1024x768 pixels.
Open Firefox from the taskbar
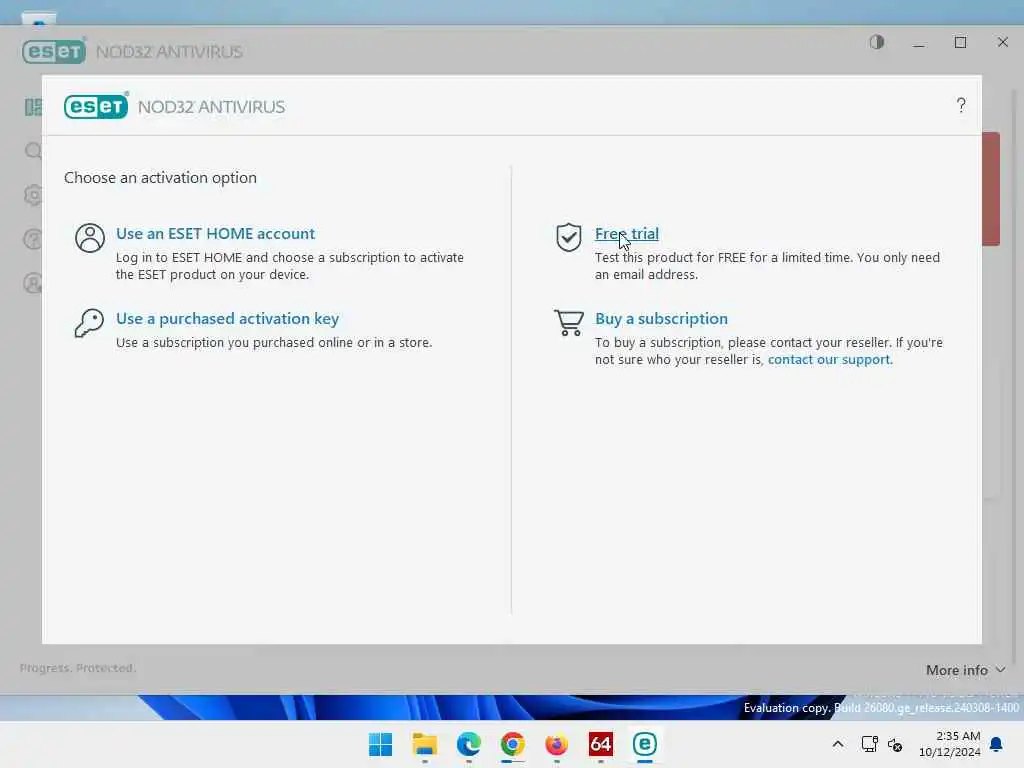[556, 744]
